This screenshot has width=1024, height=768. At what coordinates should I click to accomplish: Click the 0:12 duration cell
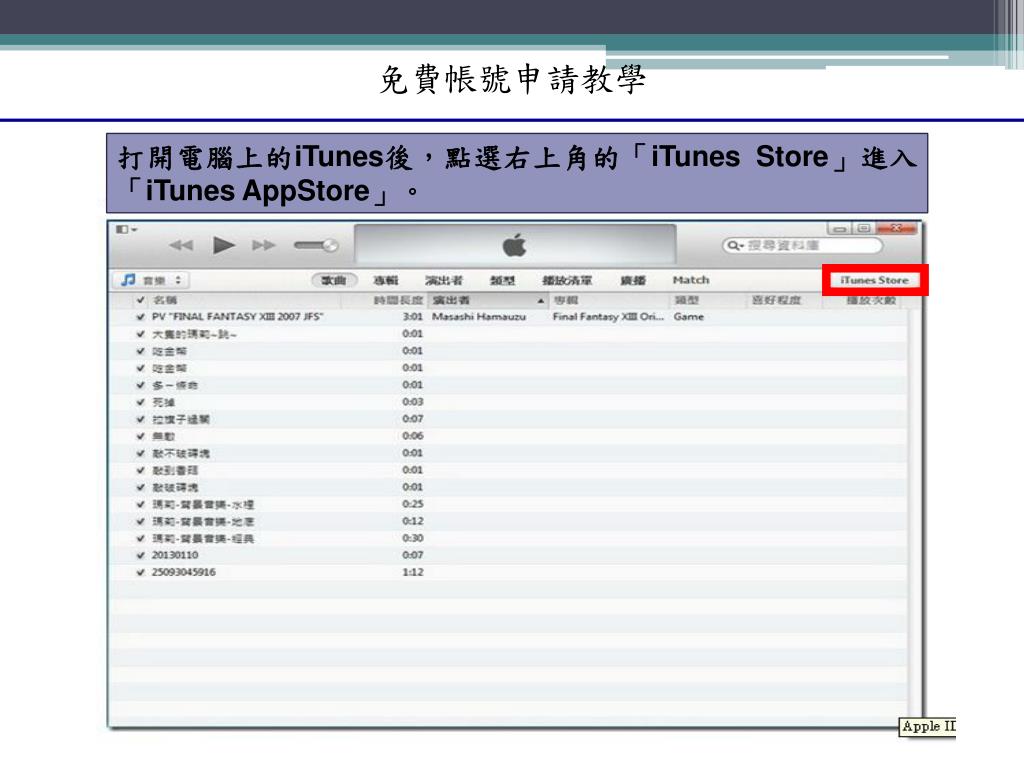click(413, 521)
